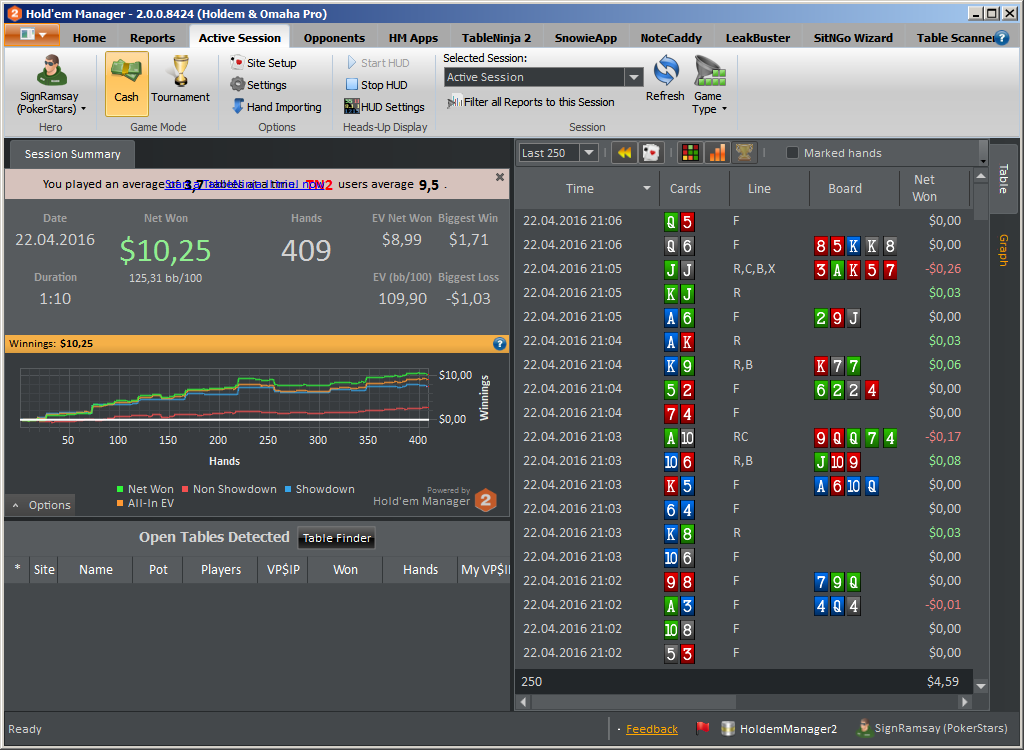This screenshot has height=750, width=1024.
Task: Open the vertical Graph side tab
Action: pos(1004,250)
